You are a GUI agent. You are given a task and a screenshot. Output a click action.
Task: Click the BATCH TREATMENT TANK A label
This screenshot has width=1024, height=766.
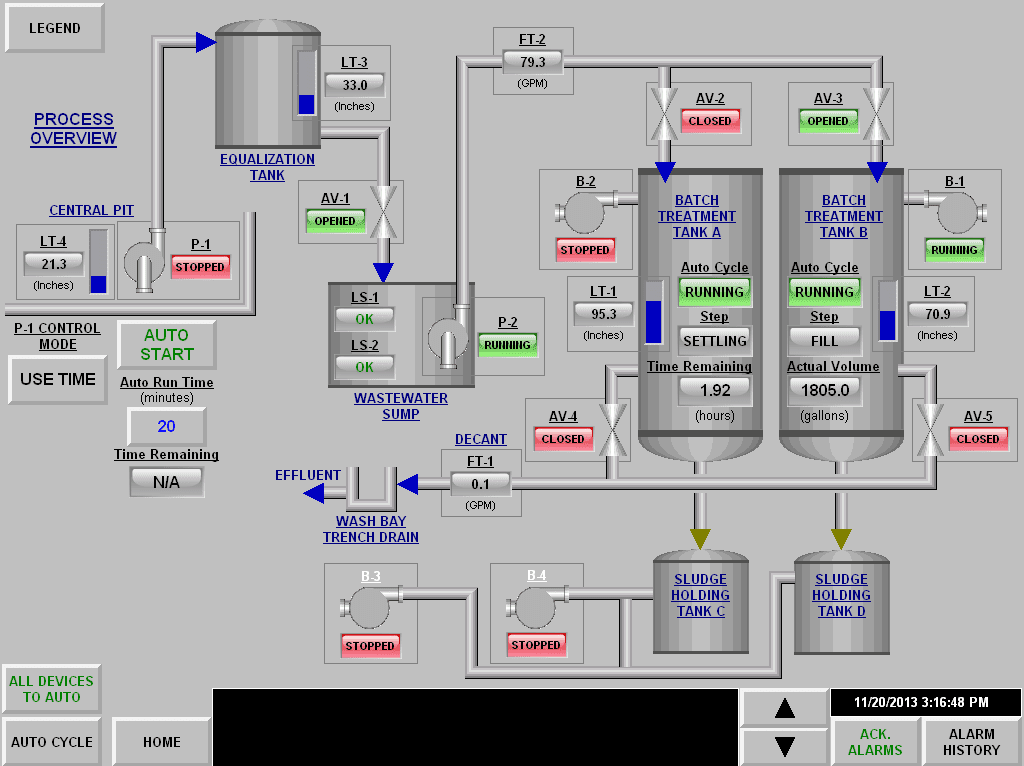(x=697, y=216)
